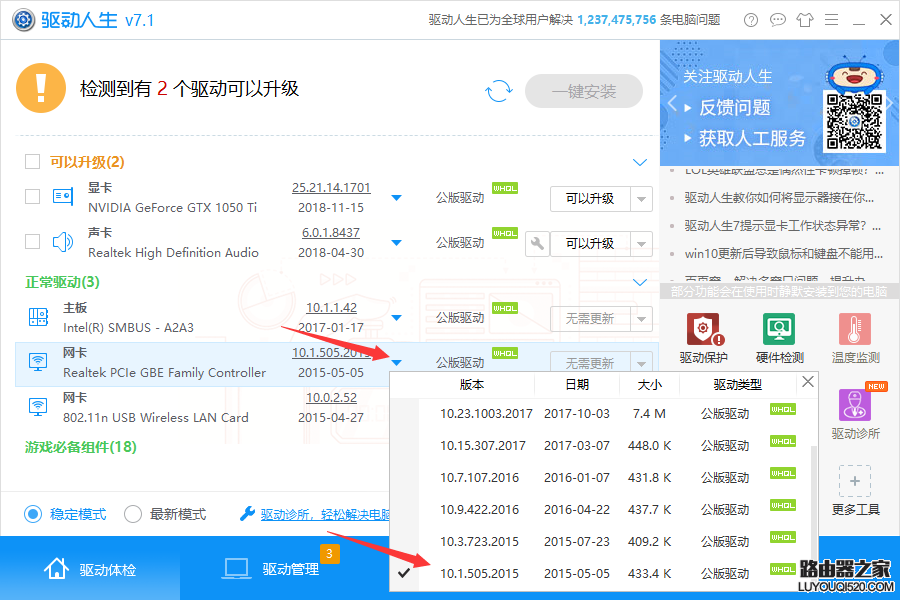900x600 pixels.
Task: Open 温度监测 temperature monitor tool
Action: (855, 339)
